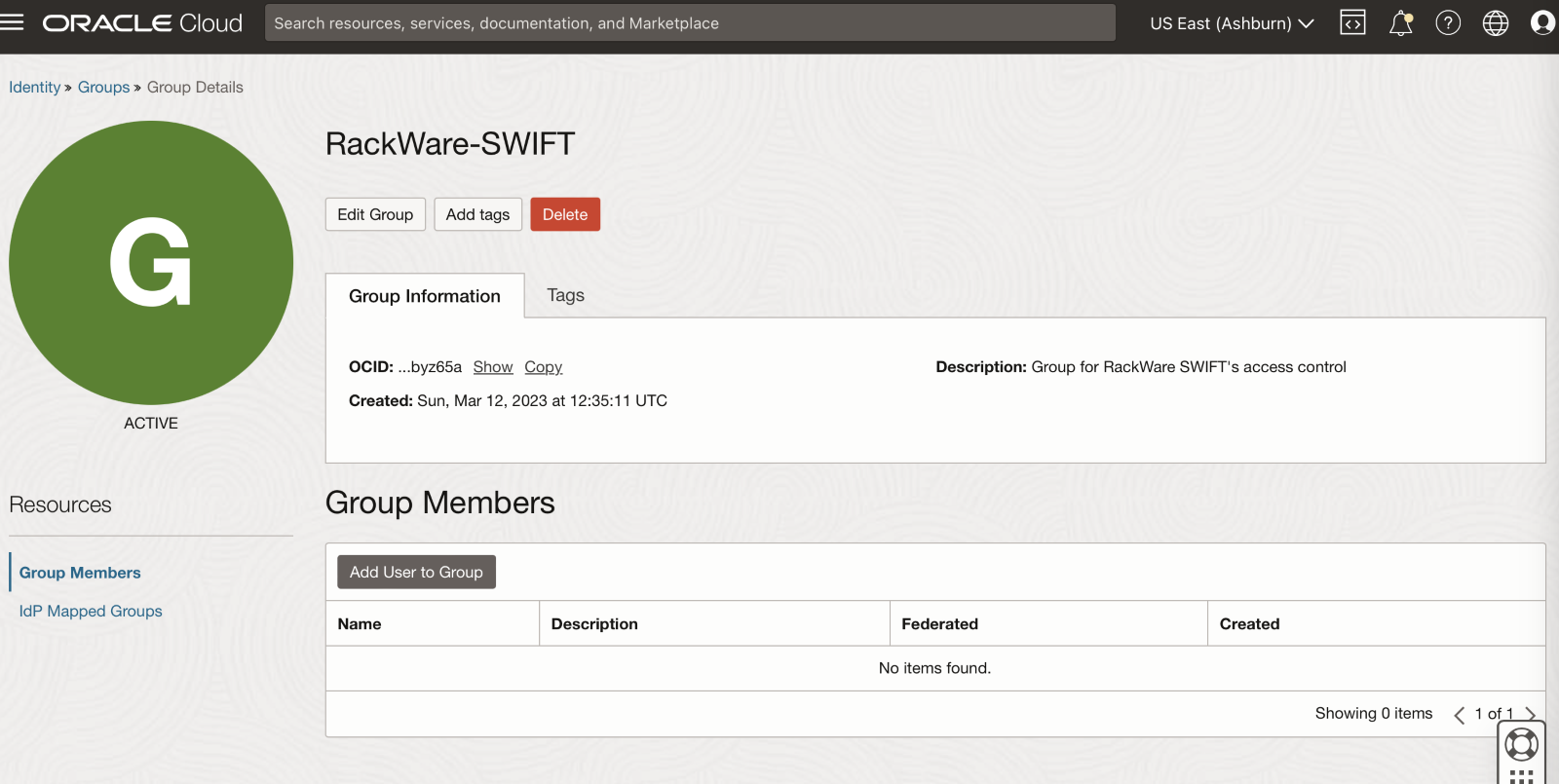
Task: Click the Add tags button
Action: (x=477, y=214)
